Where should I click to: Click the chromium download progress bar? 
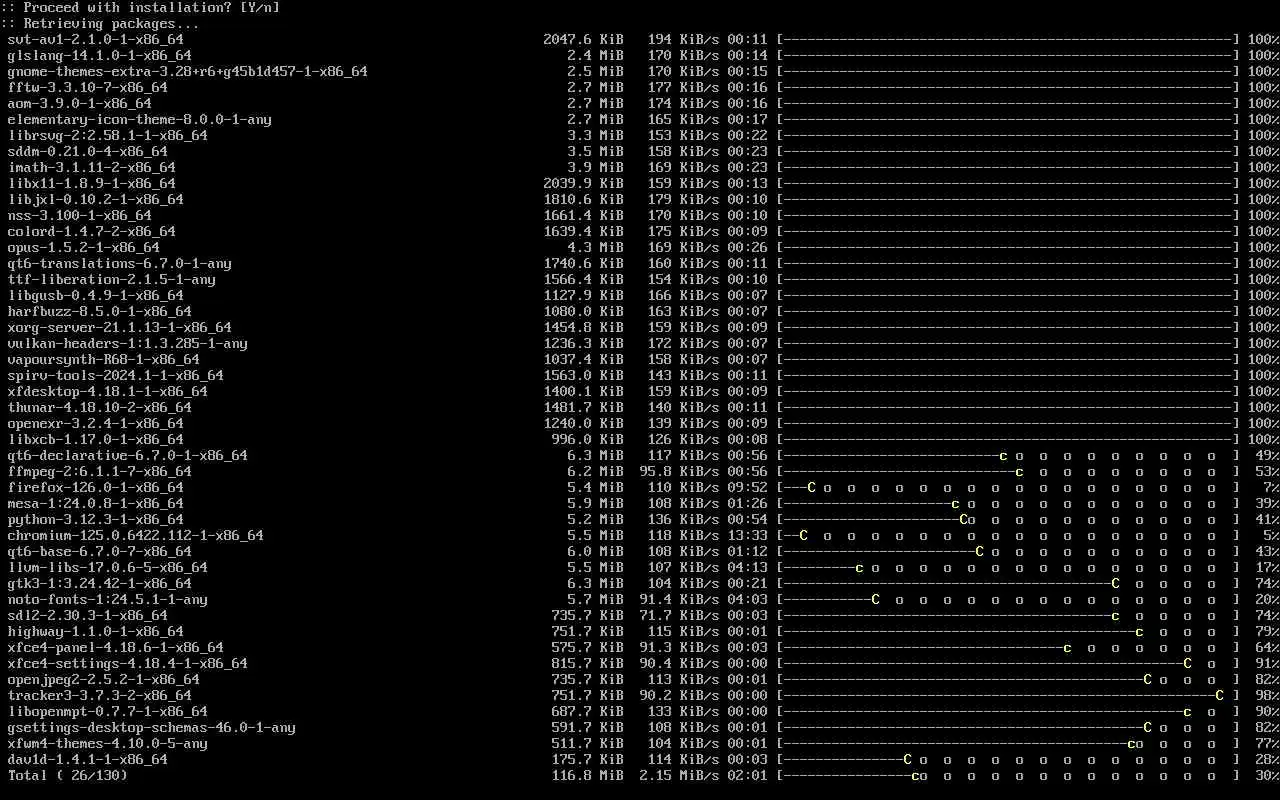(x=1008, y=536)
